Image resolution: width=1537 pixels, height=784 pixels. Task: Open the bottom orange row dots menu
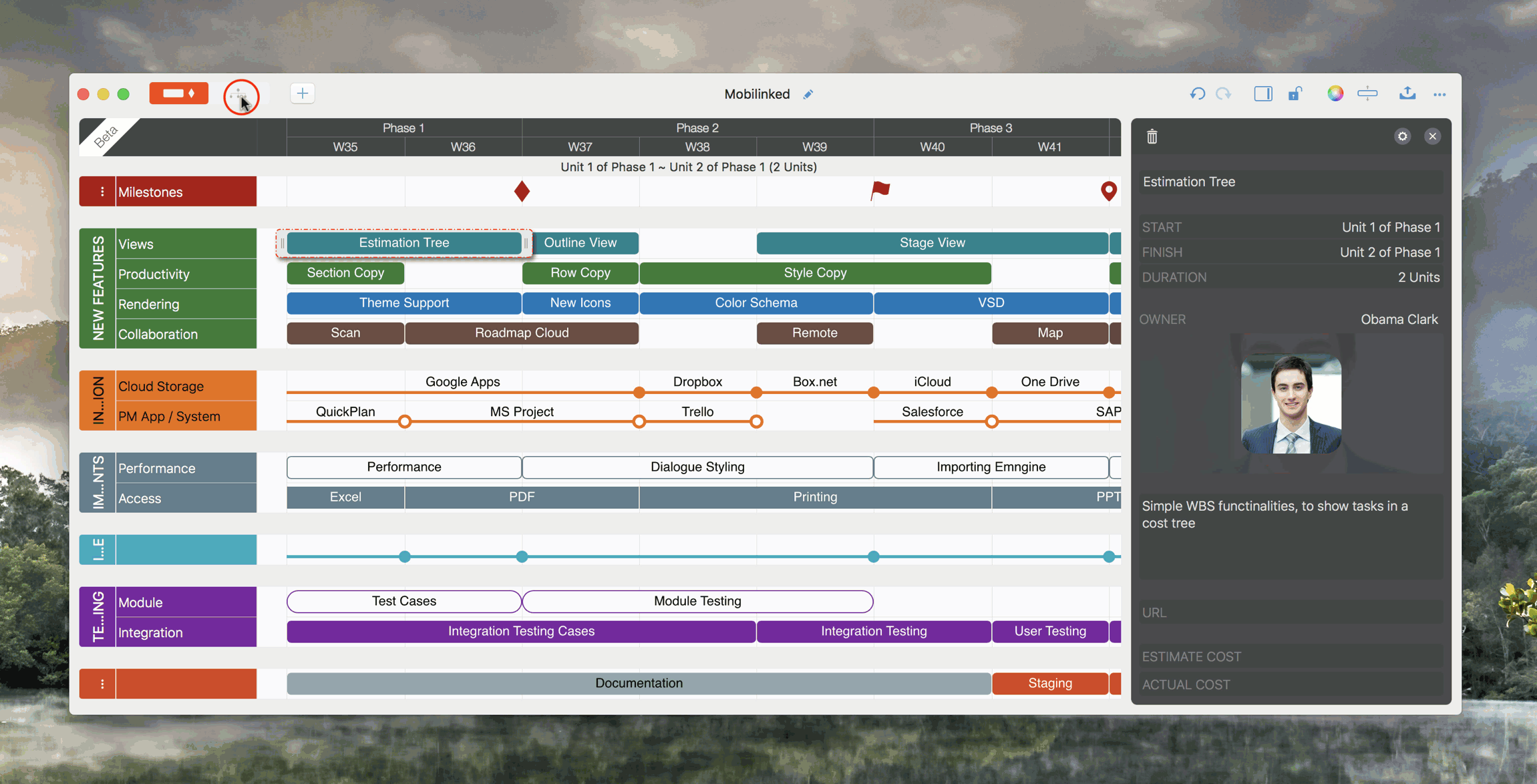coord(102,684)
